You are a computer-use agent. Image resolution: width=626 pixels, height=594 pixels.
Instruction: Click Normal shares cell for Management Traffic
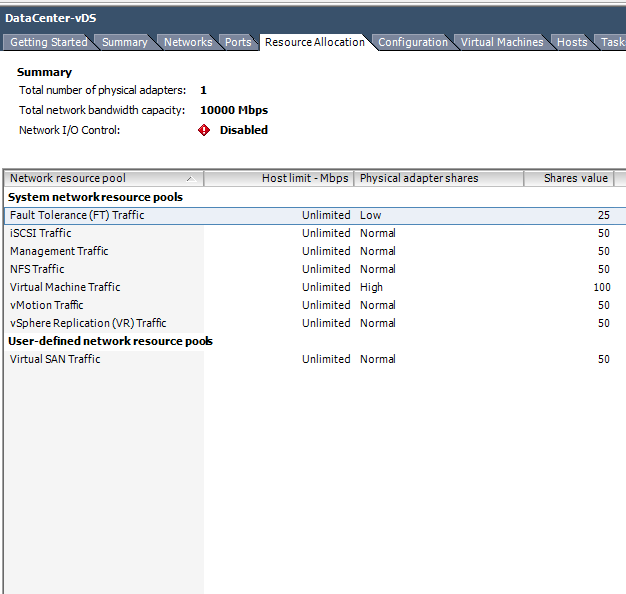378,251
